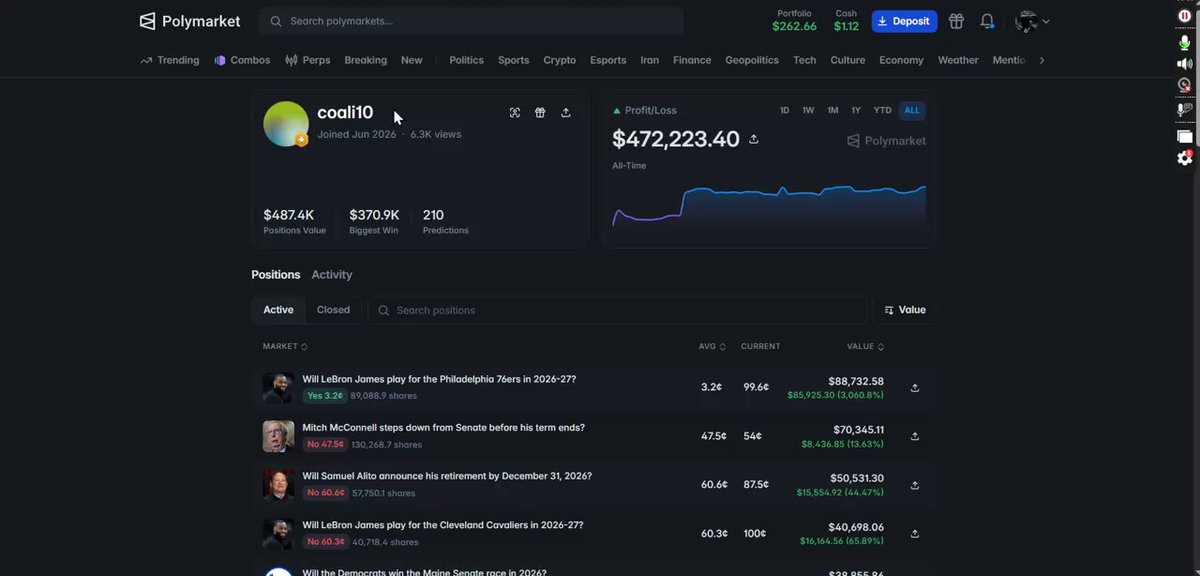Viewport: 1200px width, 576px height.
Task: Click the $370.9K Biggest Win stat
Action: coord(374,221)
